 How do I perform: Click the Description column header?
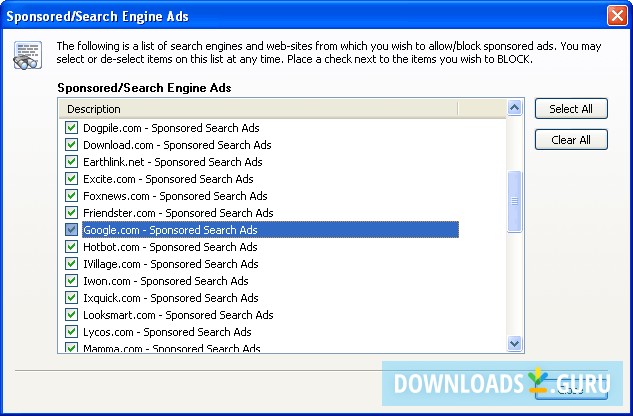point(258,109)
